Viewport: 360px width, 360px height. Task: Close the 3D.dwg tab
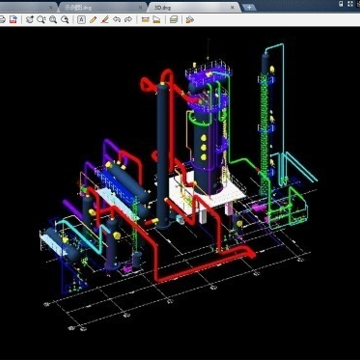coord(232,7)
